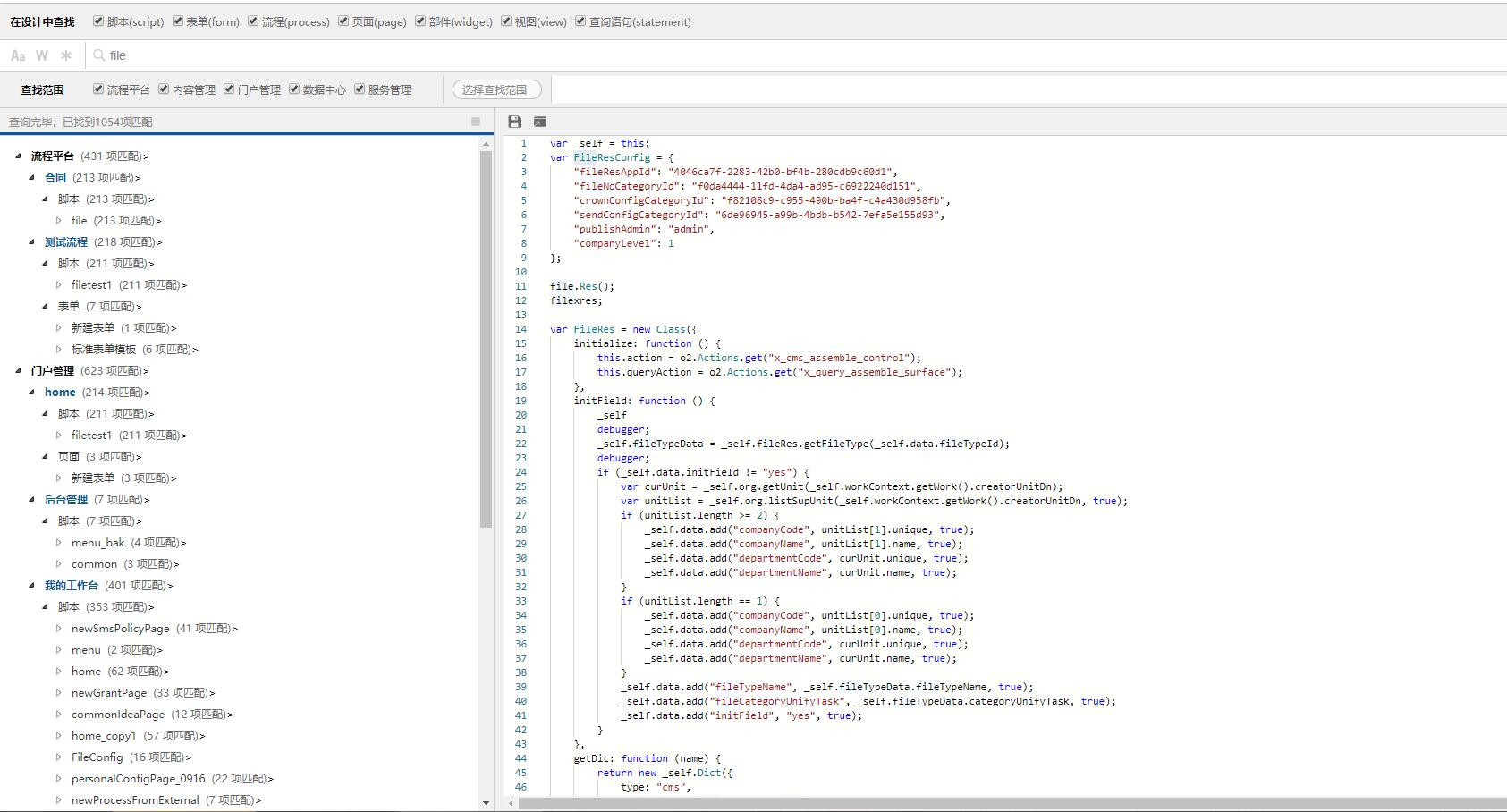Collapse the 测试流程 (218) node arrow
1507x812 pixels.
coord(32,241)
